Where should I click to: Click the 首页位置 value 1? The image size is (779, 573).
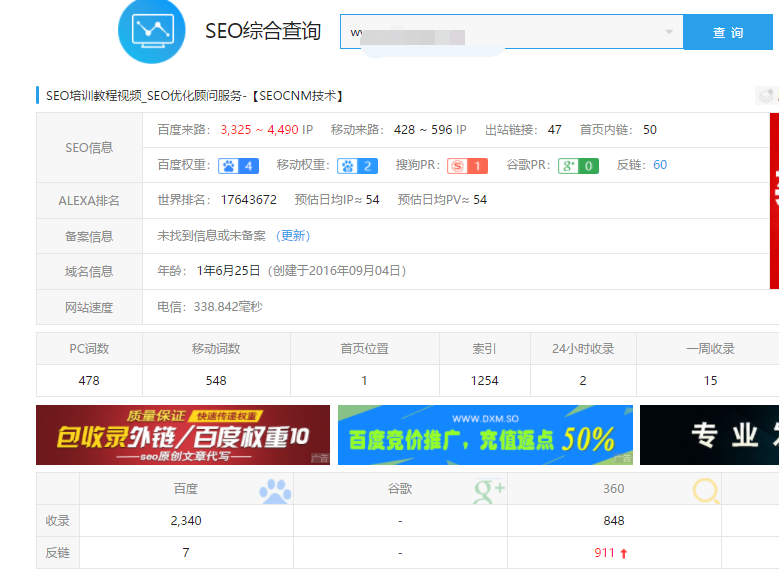pyautogui.click(x=364, y=380)
